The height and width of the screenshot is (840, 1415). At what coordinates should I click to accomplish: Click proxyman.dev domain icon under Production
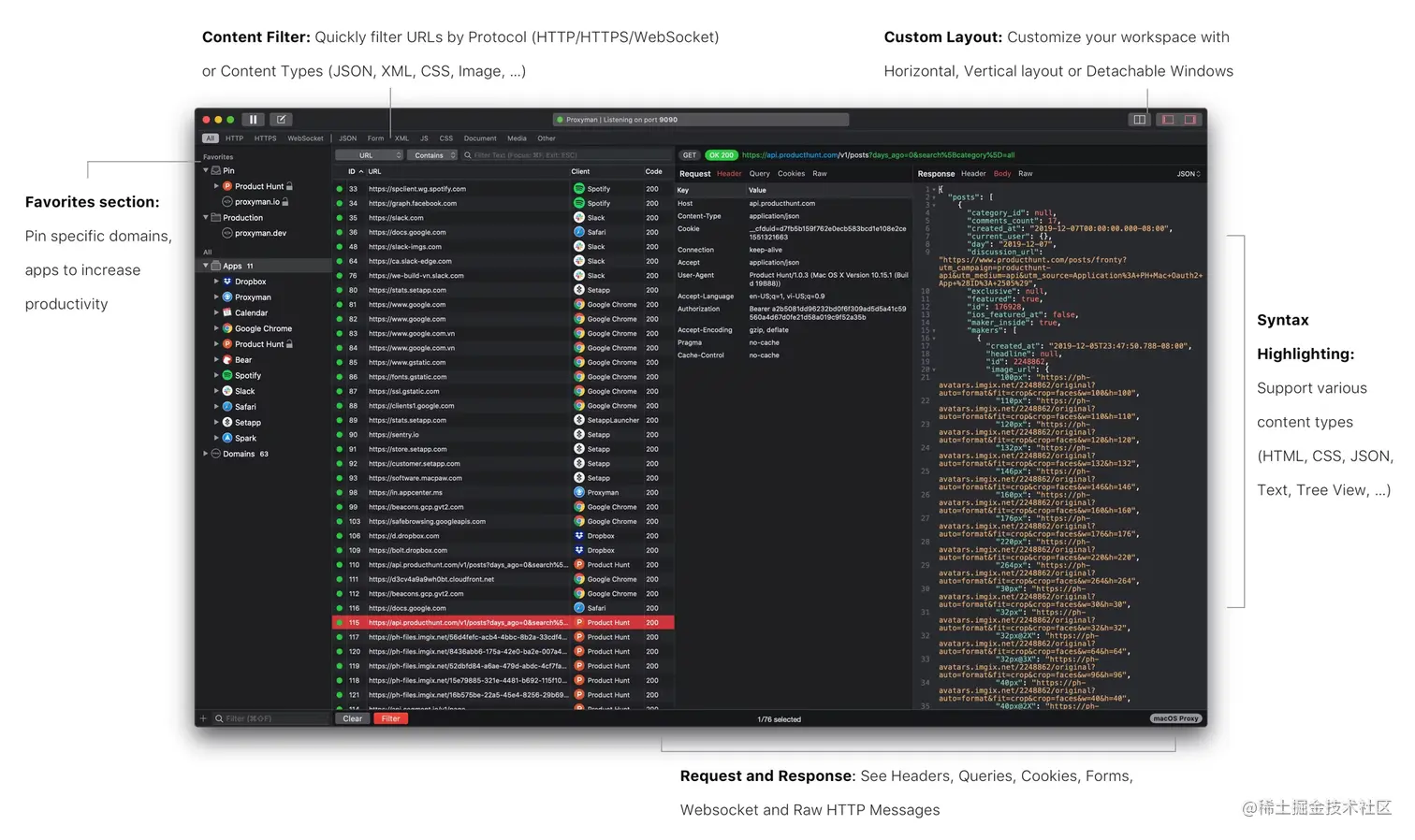227,233
